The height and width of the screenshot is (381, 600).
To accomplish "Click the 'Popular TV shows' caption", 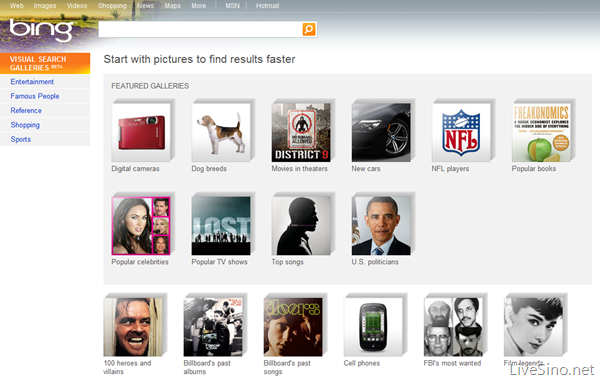I will click(x=219, y=262).
